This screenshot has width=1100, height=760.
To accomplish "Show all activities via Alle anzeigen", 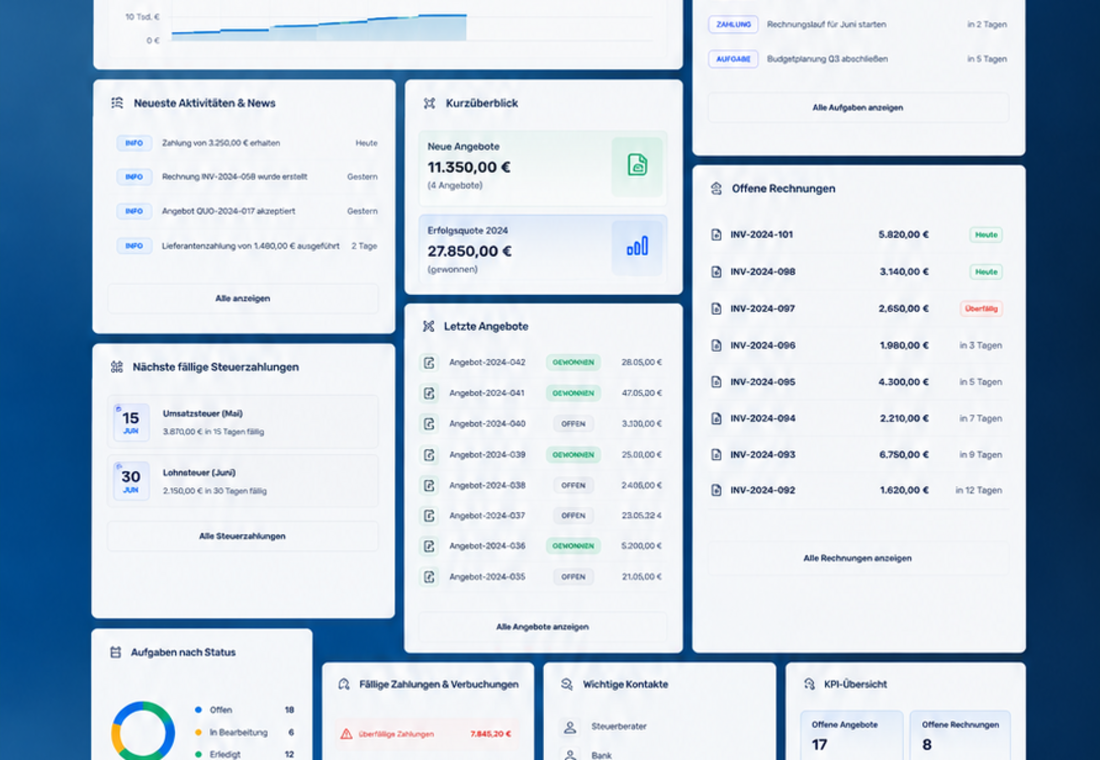I will pyautogui.click(x=243, y=298).
